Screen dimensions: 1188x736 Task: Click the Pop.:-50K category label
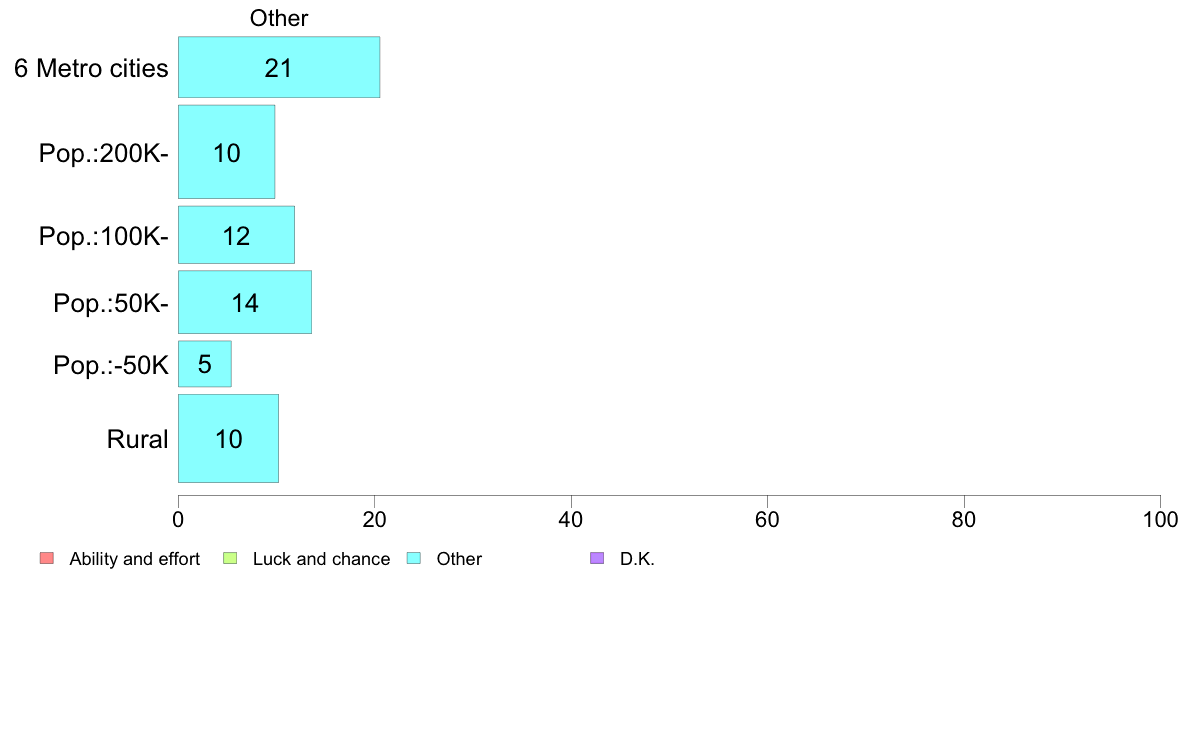click(111, 365)
